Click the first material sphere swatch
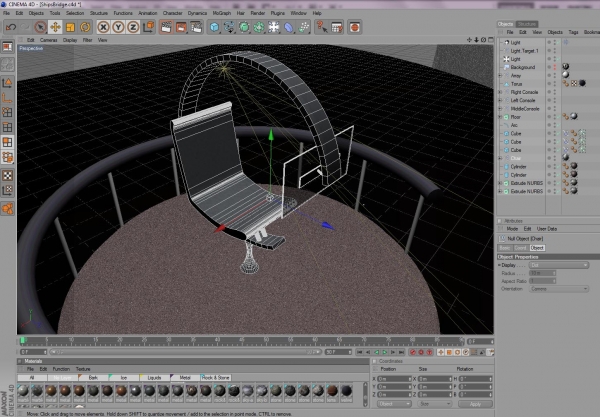 [x=23, y=391]
